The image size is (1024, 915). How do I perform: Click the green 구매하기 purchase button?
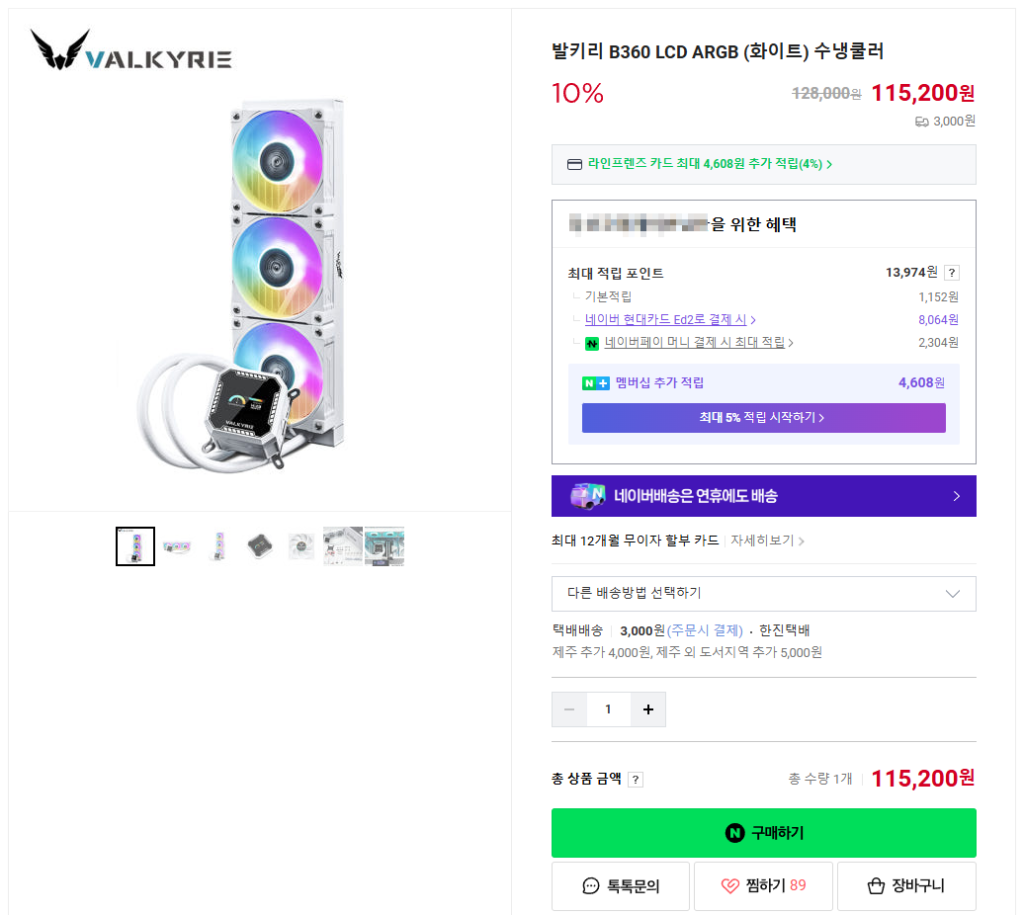pos(763,833)
